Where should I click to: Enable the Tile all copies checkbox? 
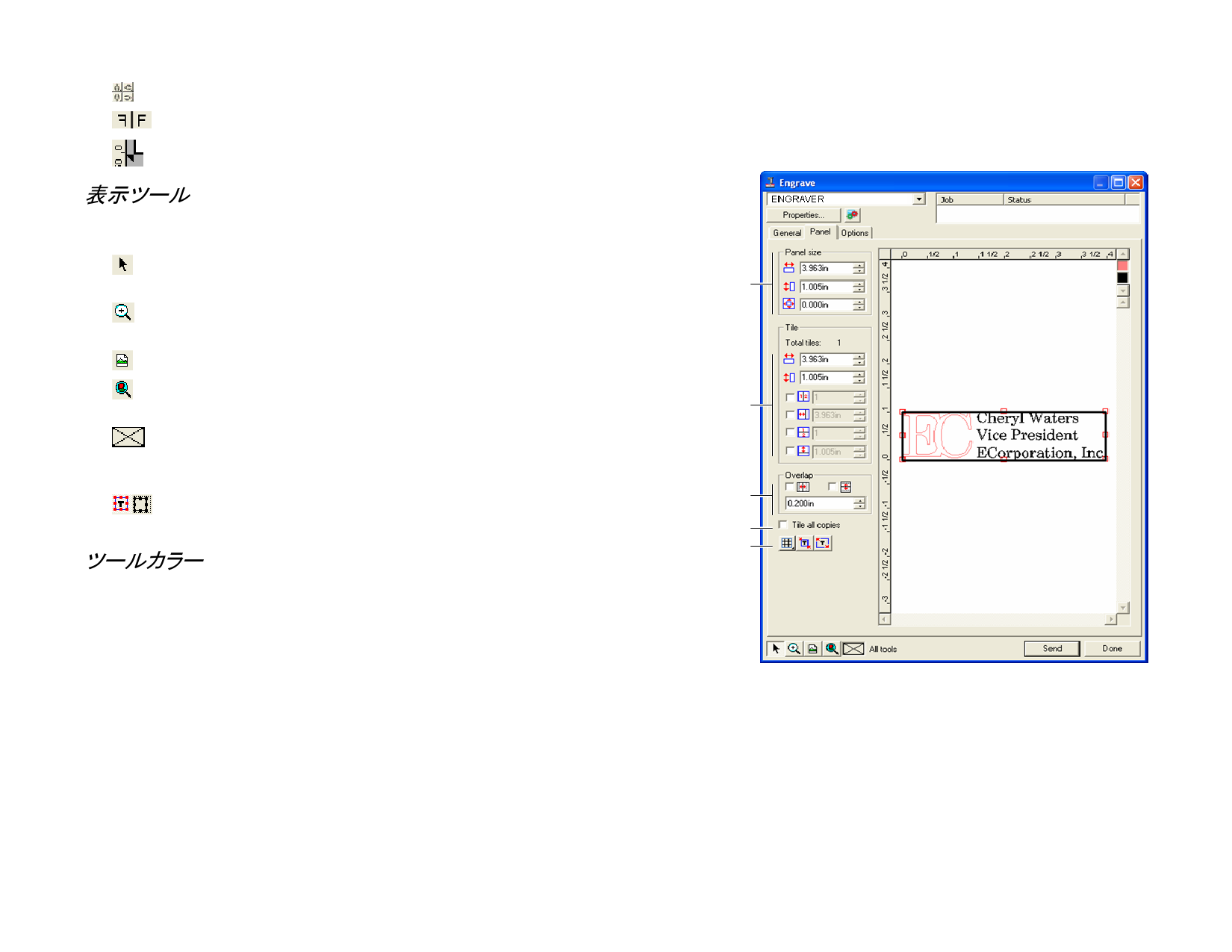[x=783, y=525]
